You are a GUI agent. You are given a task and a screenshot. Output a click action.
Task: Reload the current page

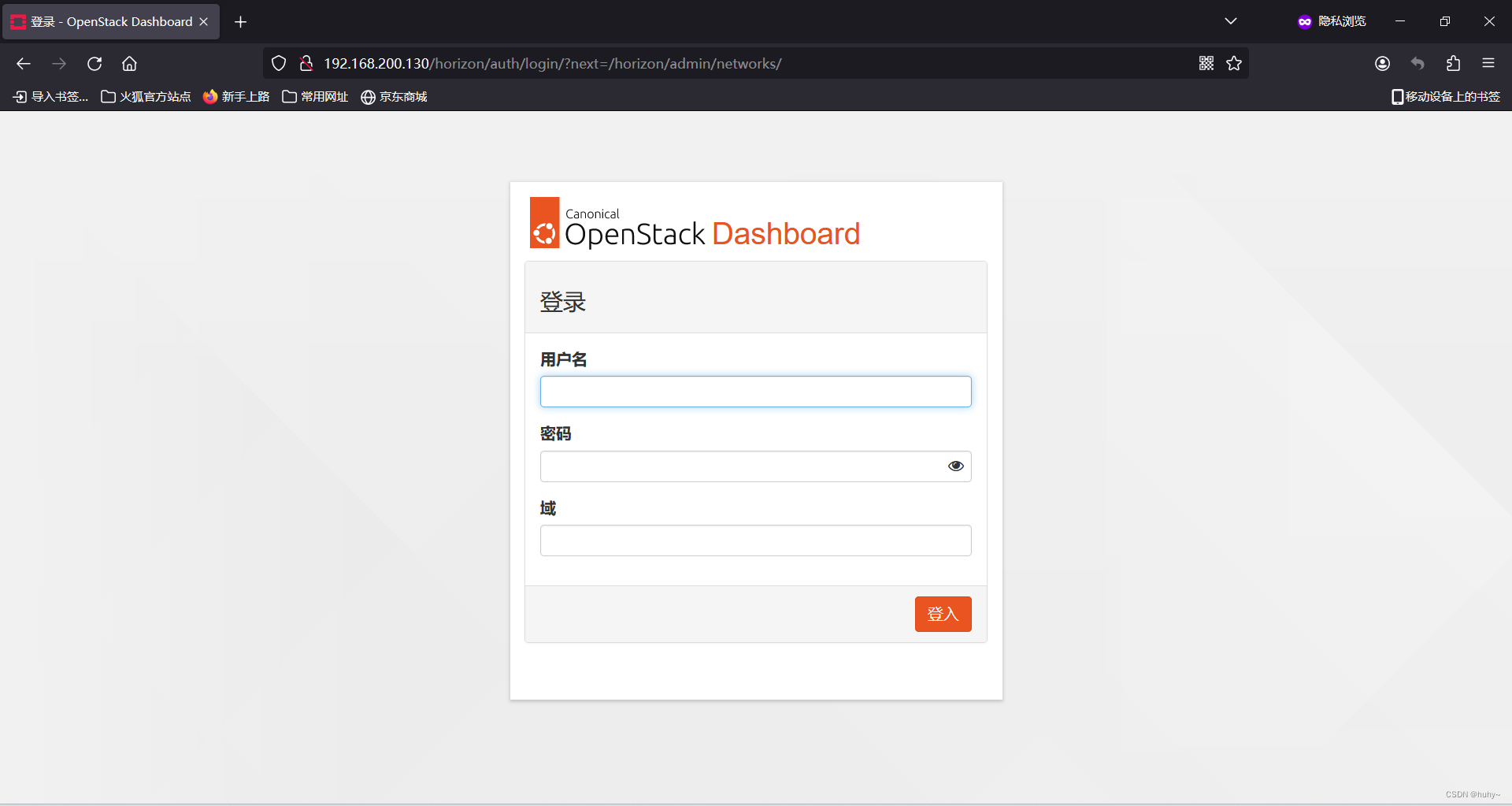(94, 64)
